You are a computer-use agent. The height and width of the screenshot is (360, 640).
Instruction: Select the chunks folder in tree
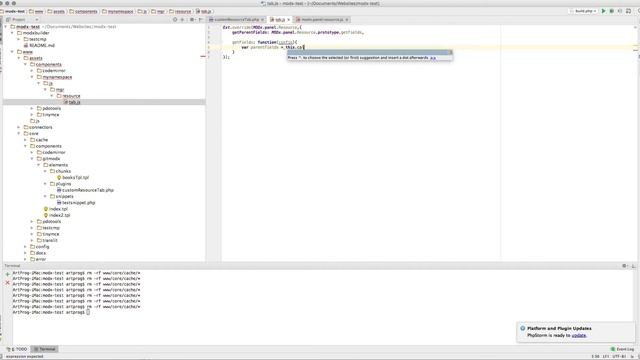pos(60,171)
